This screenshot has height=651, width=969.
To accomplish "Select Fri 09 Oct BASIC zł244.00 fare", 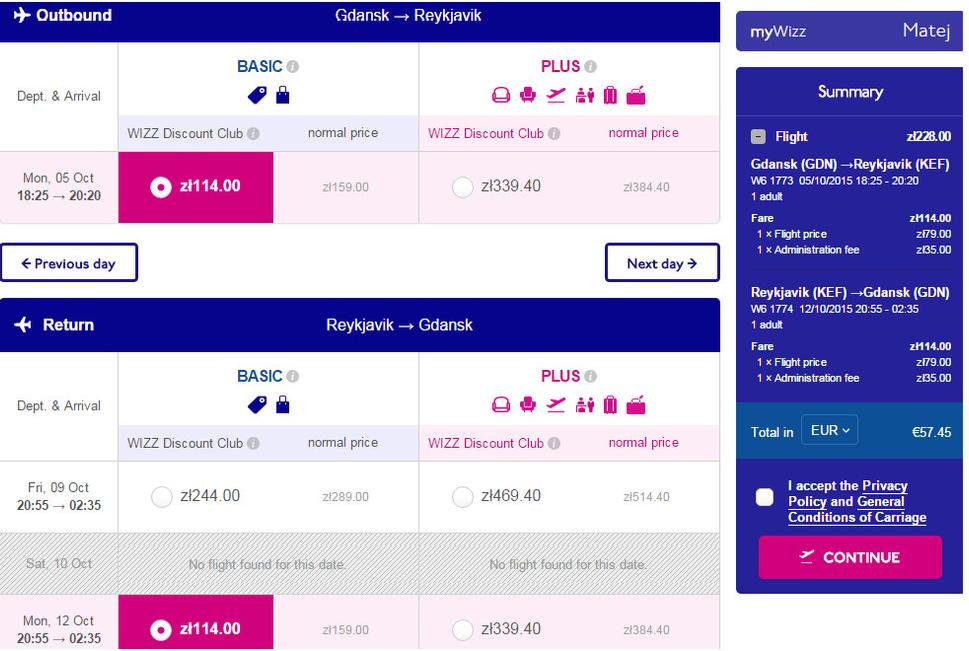I will click(x=161, y=496).
